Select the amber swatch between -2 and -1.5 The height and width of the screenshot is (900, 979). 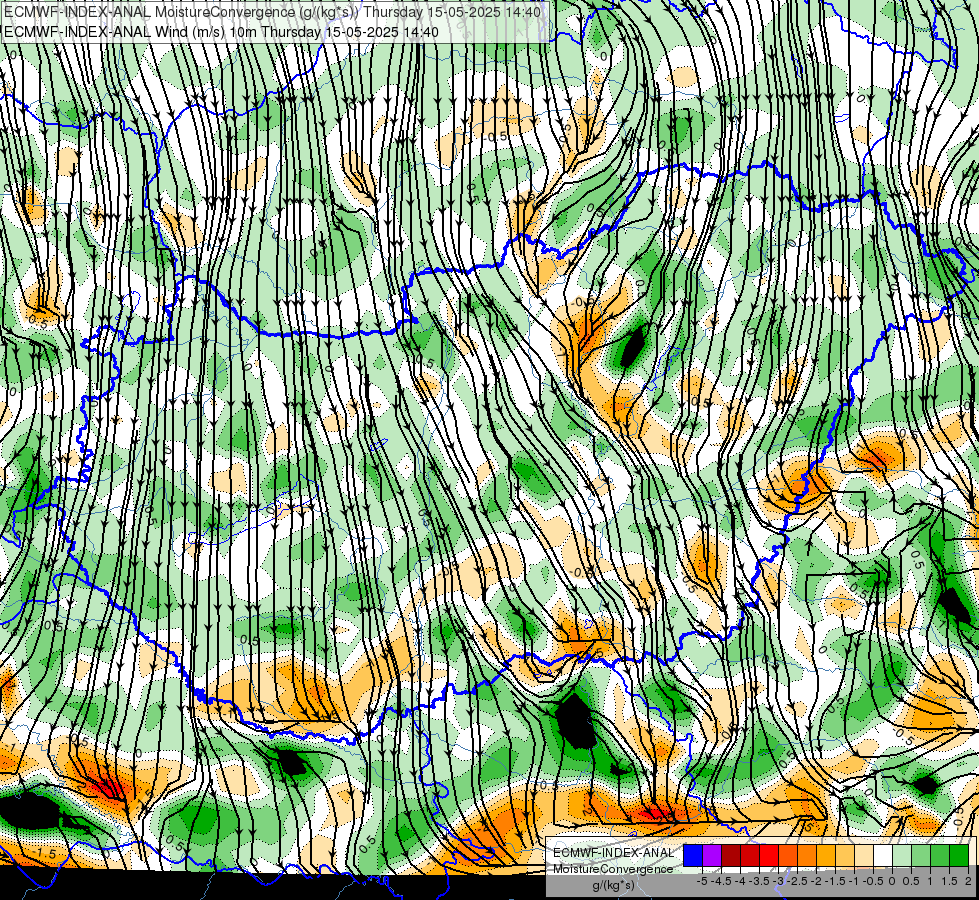point(826,856)
